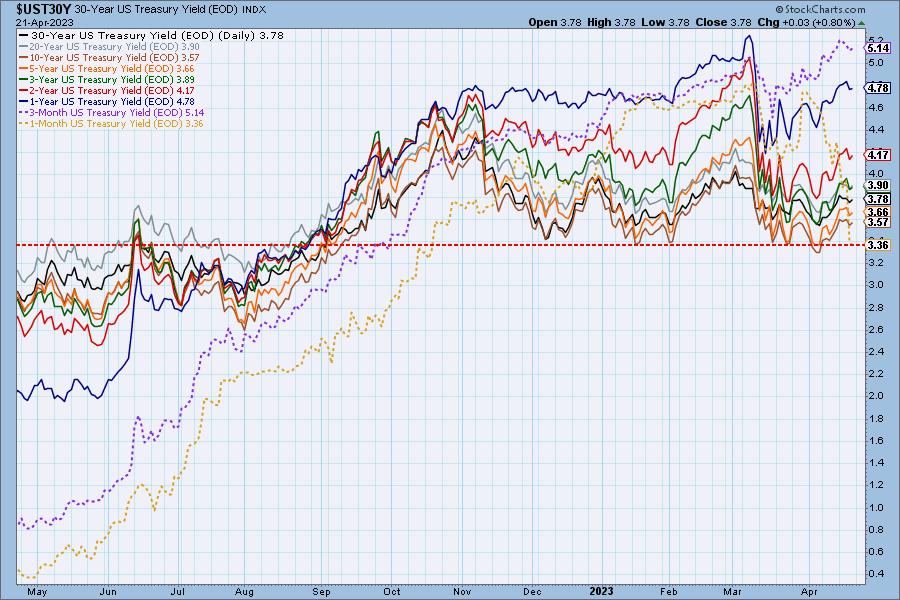Viewport: 900px width, 600px height.
Task: Click the 1.0 tick on the yield axis
Action: pos(876,508)
